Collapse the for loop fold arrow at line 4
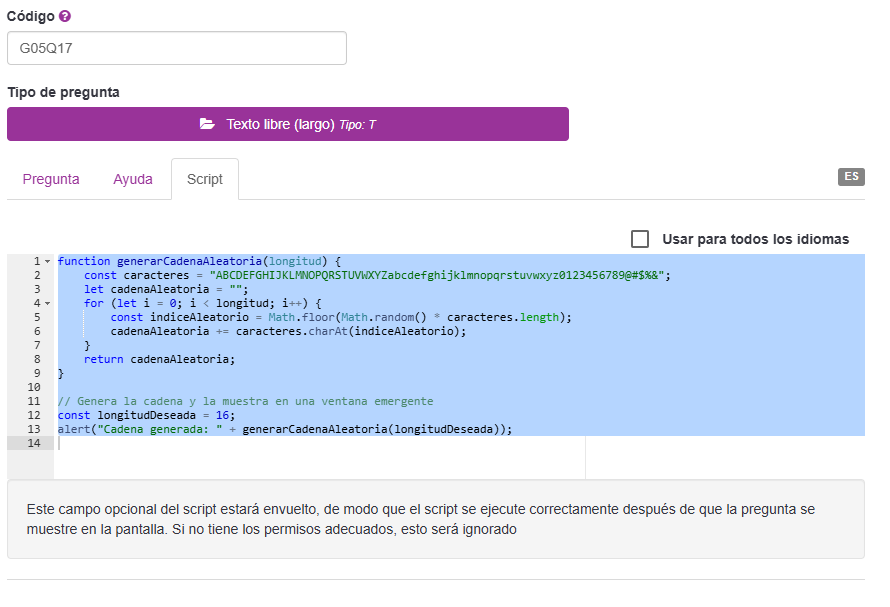The width and height of the screenshot is (890, 607). pos(47,303)
